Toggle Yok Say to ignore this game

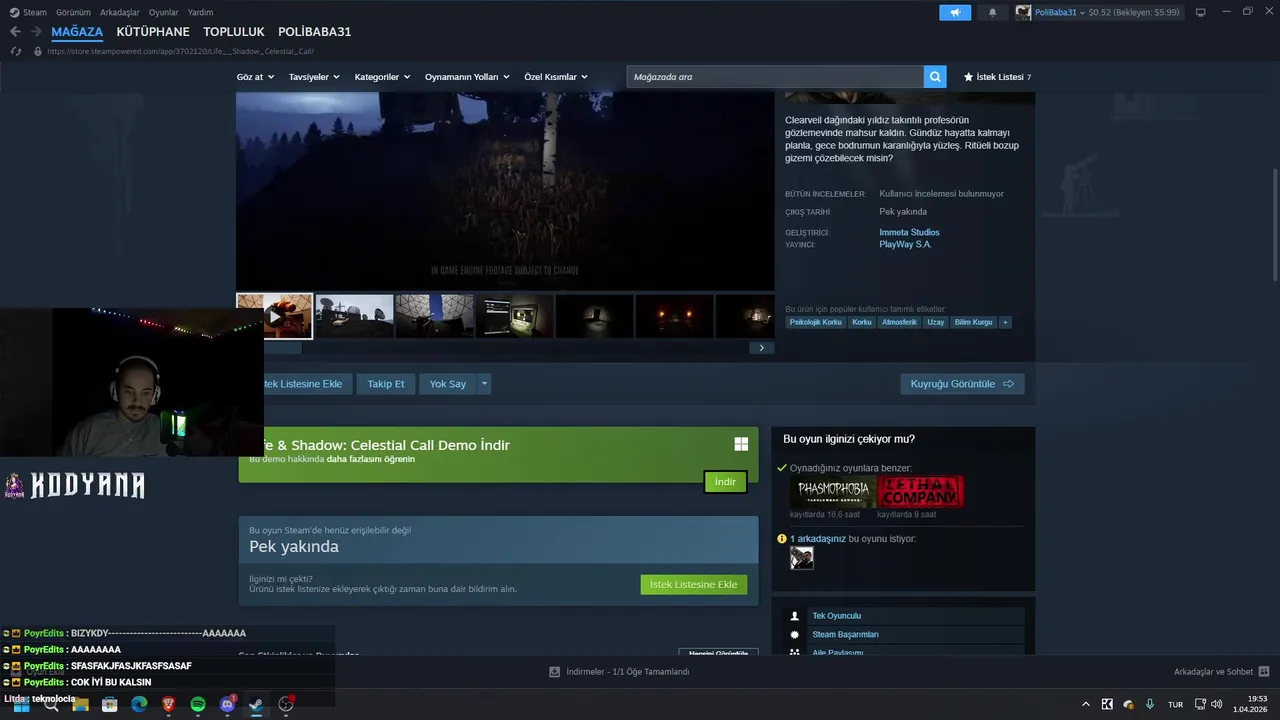pos(448,384)
